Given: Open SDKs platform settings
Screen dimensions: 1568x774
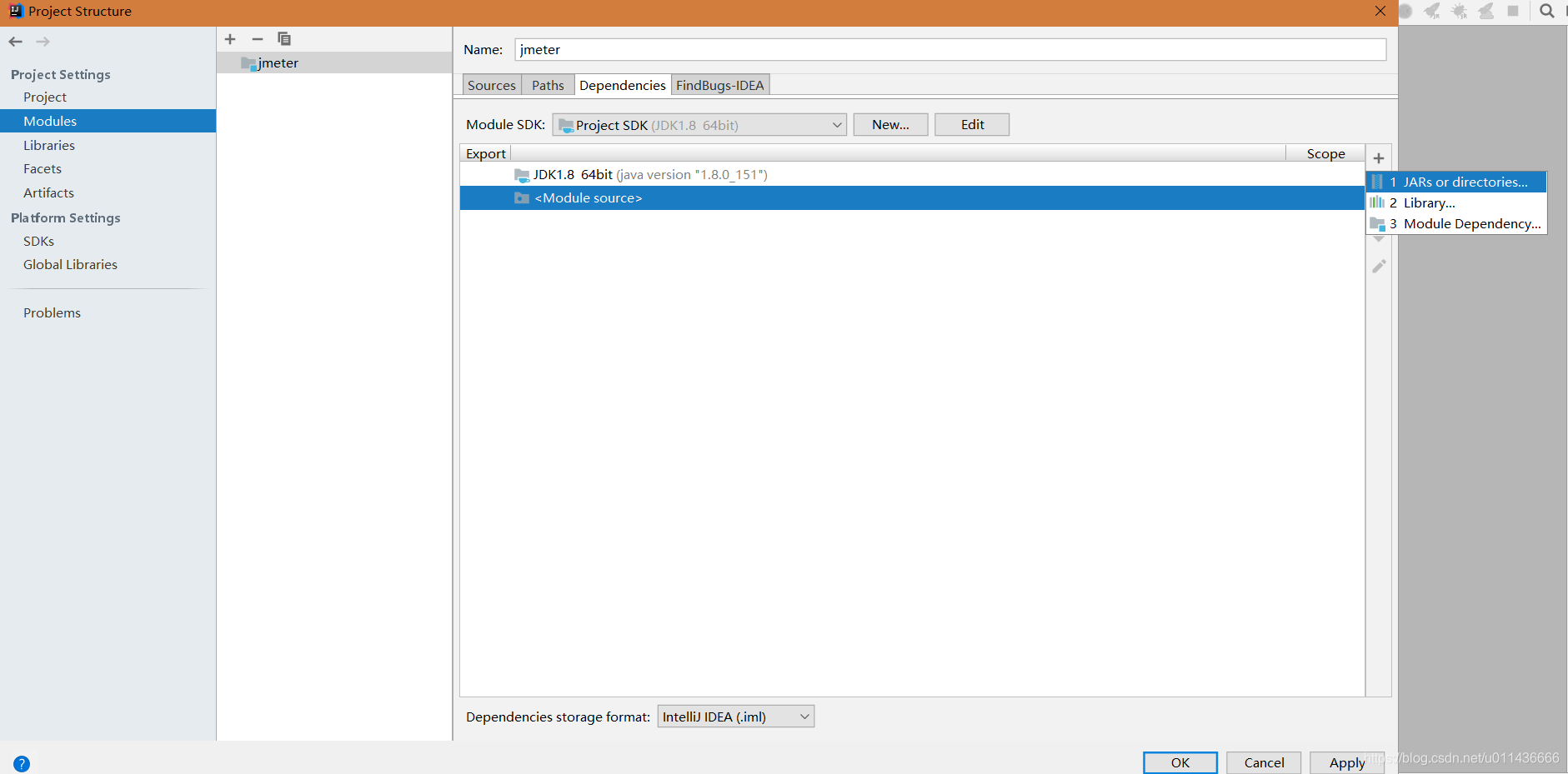Looking at the screenshot, I should click(38, 241).
